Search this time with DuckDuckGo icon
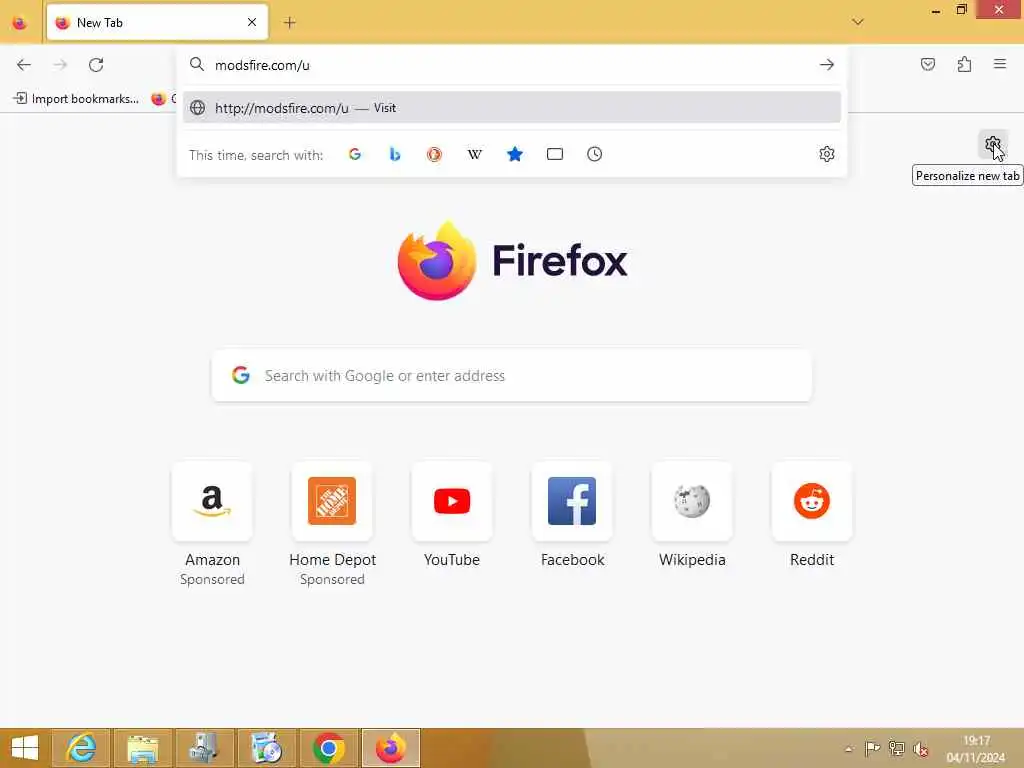Screen dimensions: 1024x768 tap(434, 154)
